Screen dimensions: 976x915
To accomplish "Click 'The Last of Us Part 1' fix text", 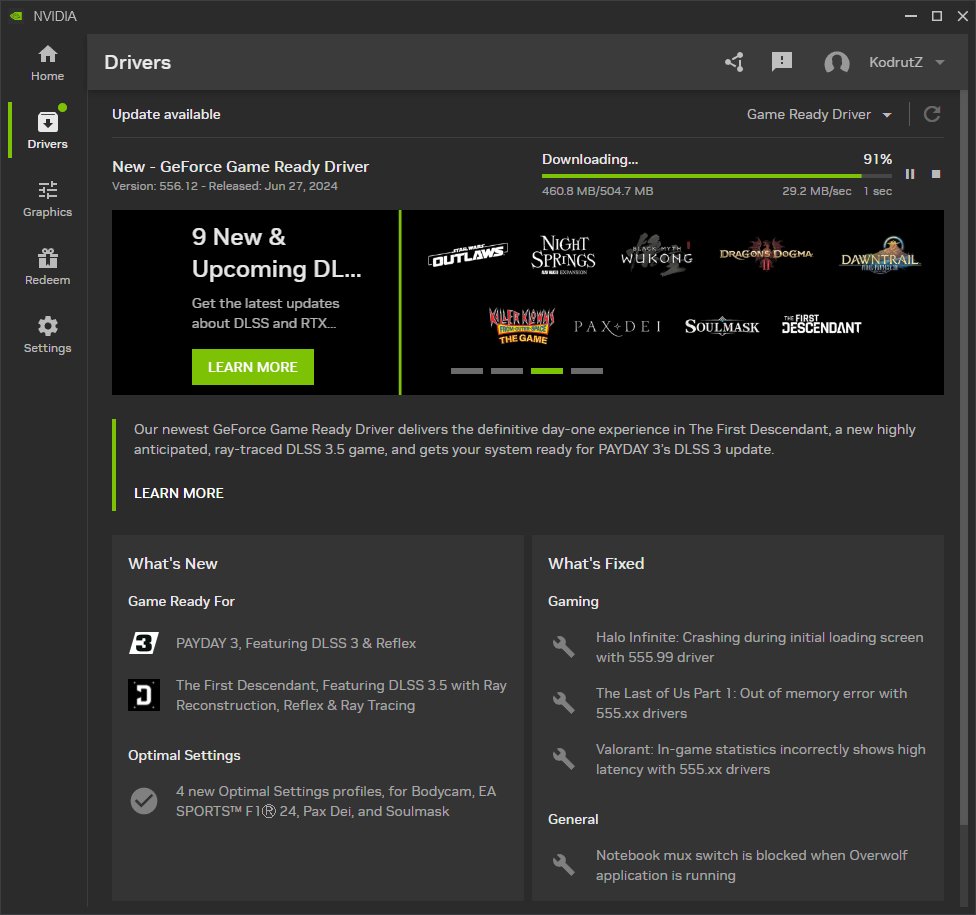I will (x=751, y=703).
